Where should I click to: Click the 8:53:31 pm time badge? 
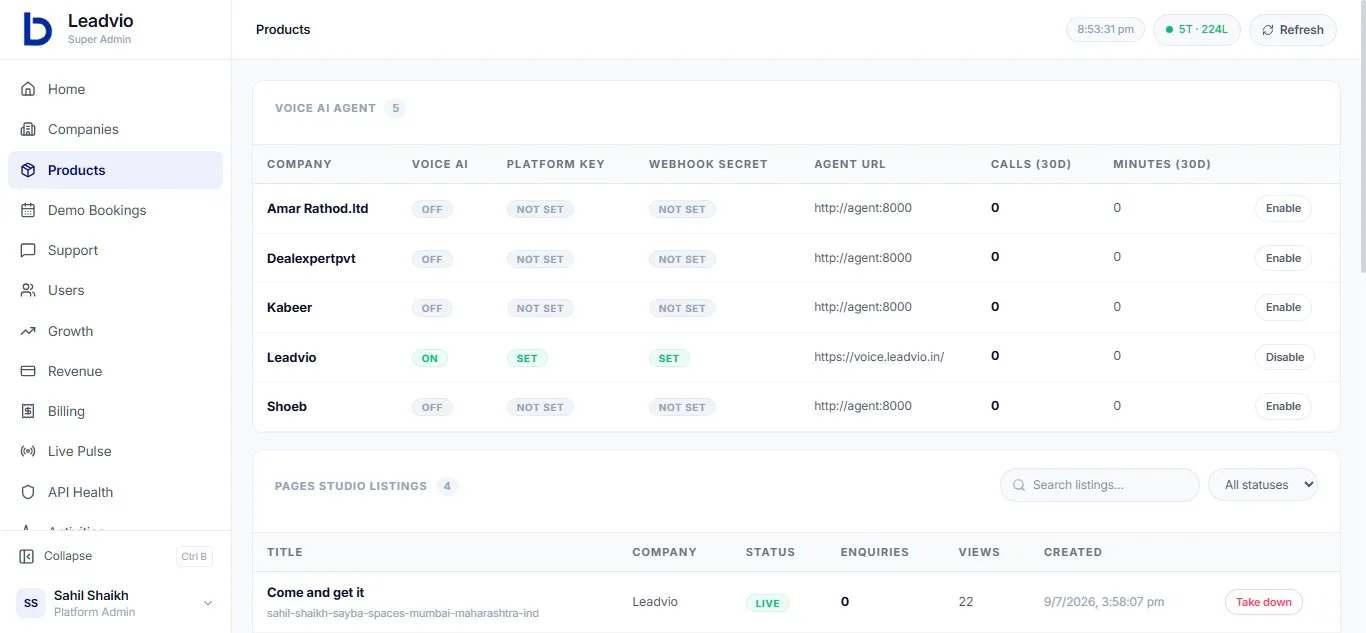[1105, 30]
